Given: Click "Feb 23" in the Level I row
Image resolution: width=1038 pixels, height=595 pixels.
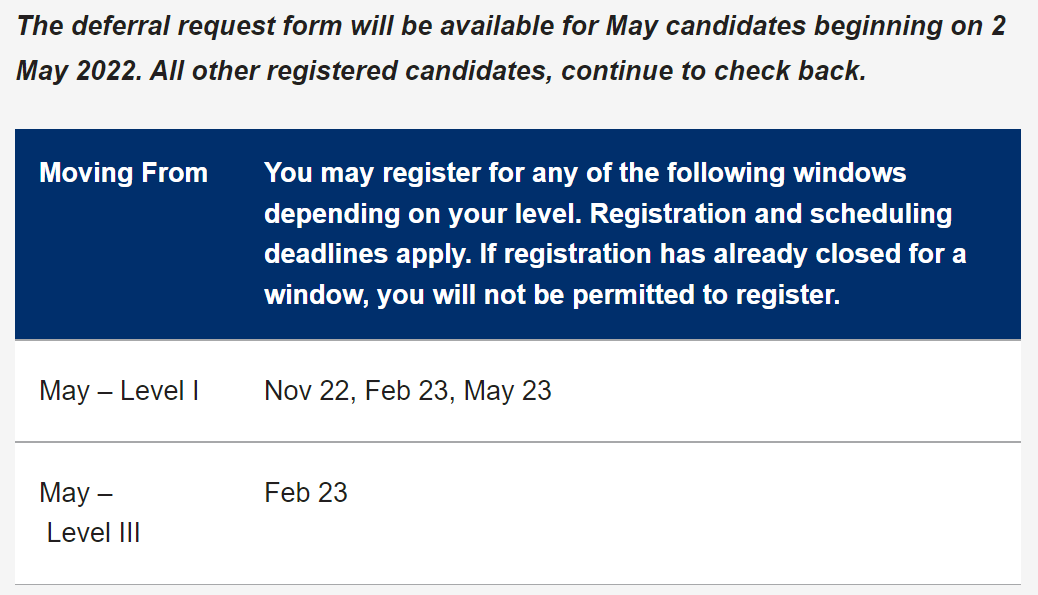Looking at the screenshot, I should 406,390.
